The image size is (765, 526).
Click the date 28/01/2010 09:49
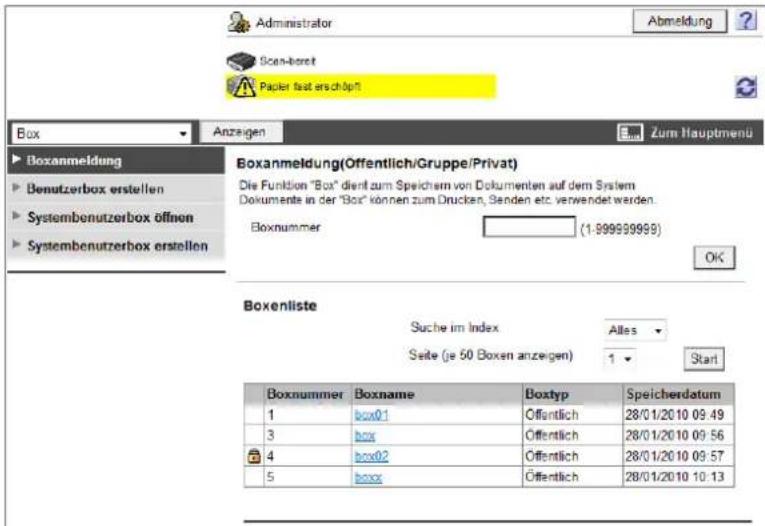[675, 415]
